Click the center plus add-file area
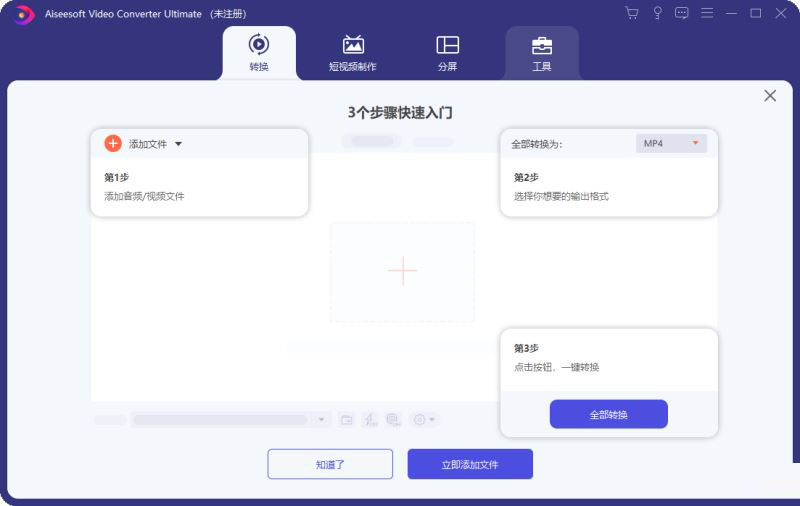800x506 pixels. [x=403, y=271]
